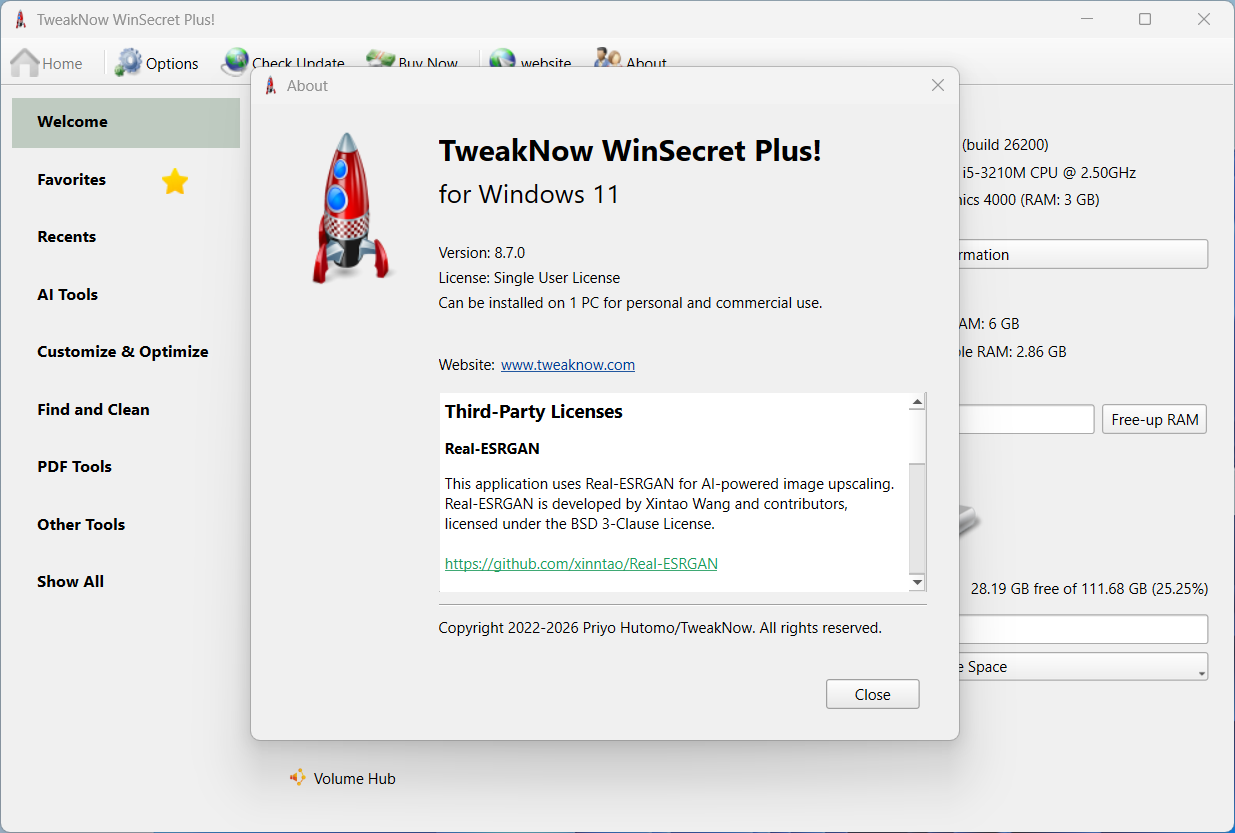
Task: Click the Volume Hub label
Action: tap(355, 779)
